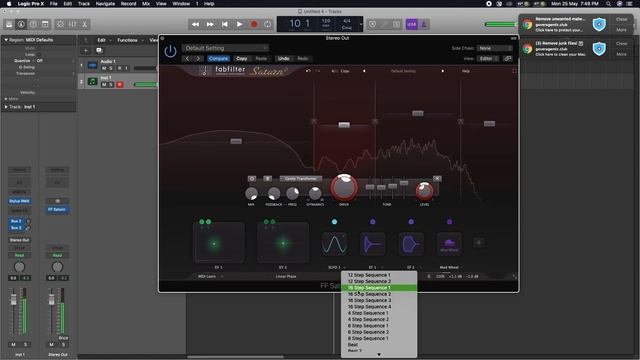The height and width of the screenshot is (360, 640).
Task: Select the EF 1 envelope follower icon
Action: click(372, 244)
